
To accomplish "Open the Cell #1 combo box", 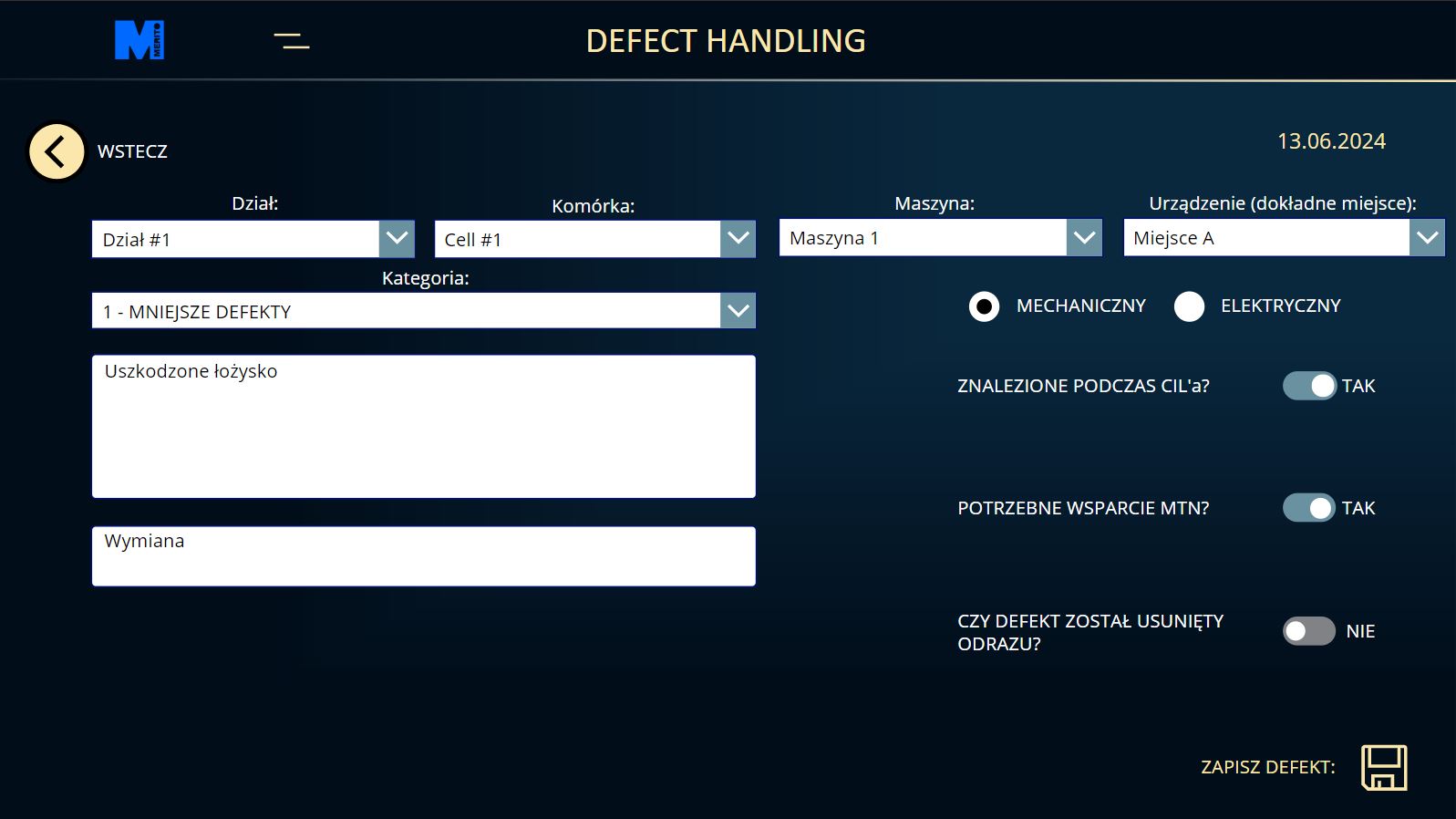I will pyautogui.click(x=595, y=239).
